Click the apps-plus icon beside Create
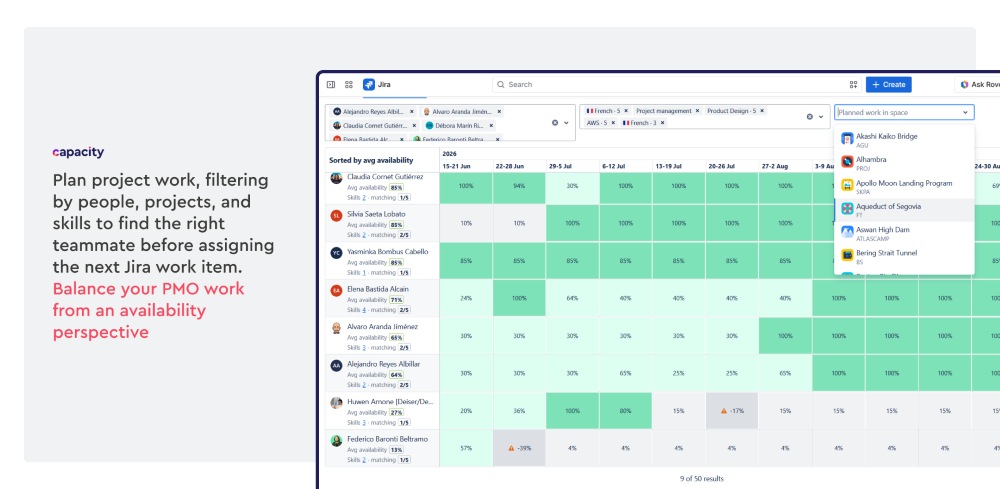1000x489 pixels. [x=853, y=84]
